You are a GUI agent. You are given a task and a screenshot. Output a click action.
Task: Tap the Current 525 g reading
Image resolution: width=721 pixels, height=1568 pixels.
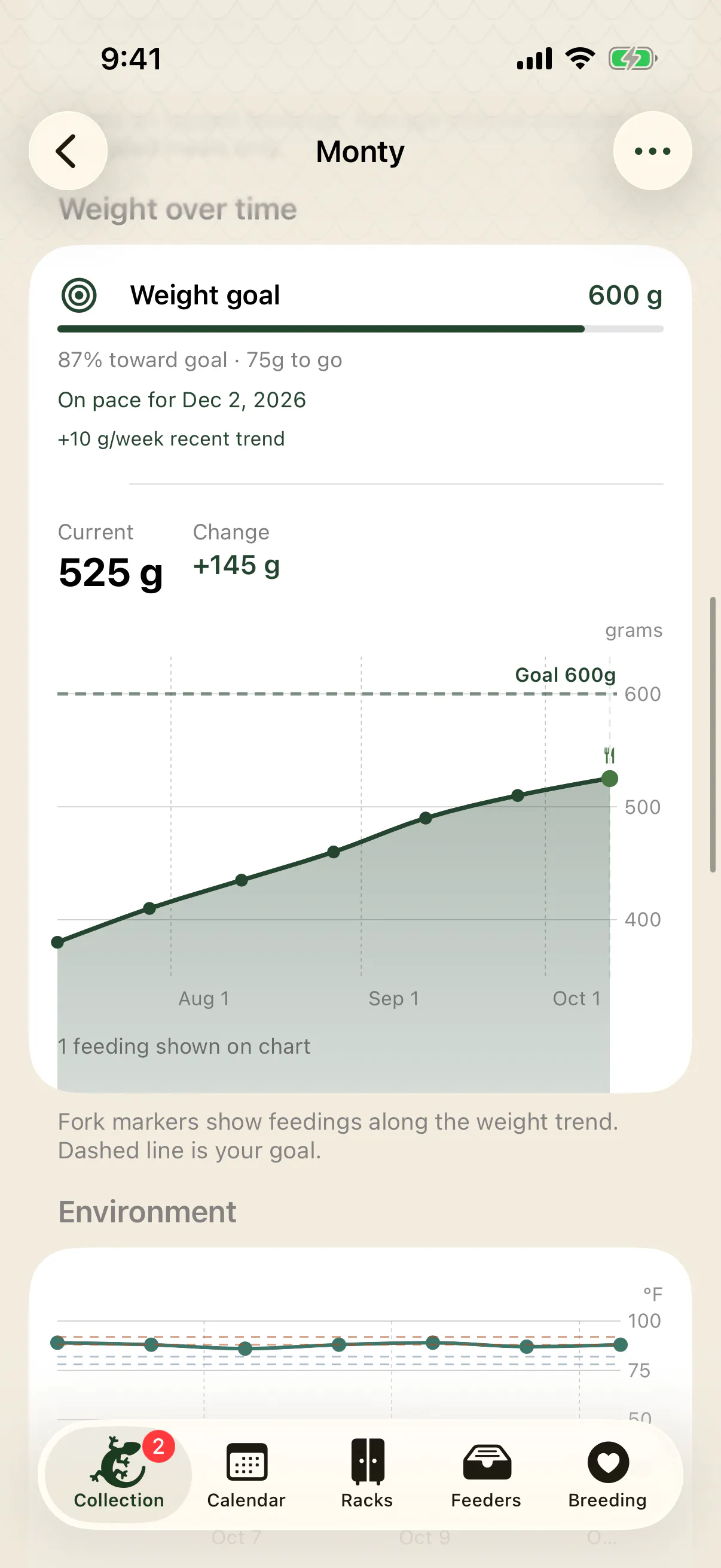pyautogui.click(x=111, y=572)
